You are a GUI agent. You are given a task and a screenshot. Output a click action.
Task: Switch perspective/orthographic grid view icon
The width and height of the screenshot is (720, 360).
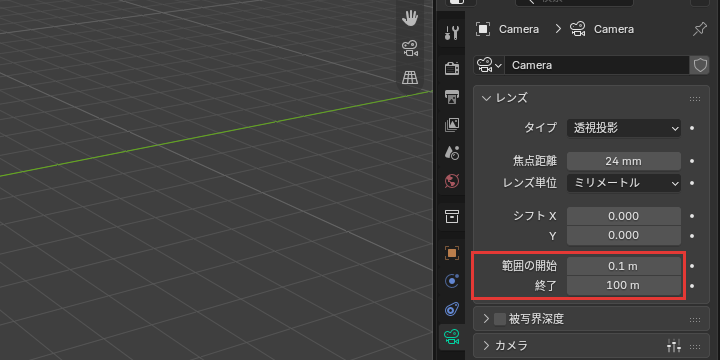410,77
